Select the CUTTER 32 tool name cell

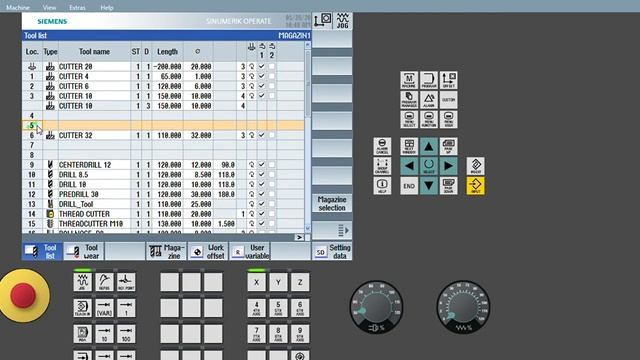tap(94, 135)
